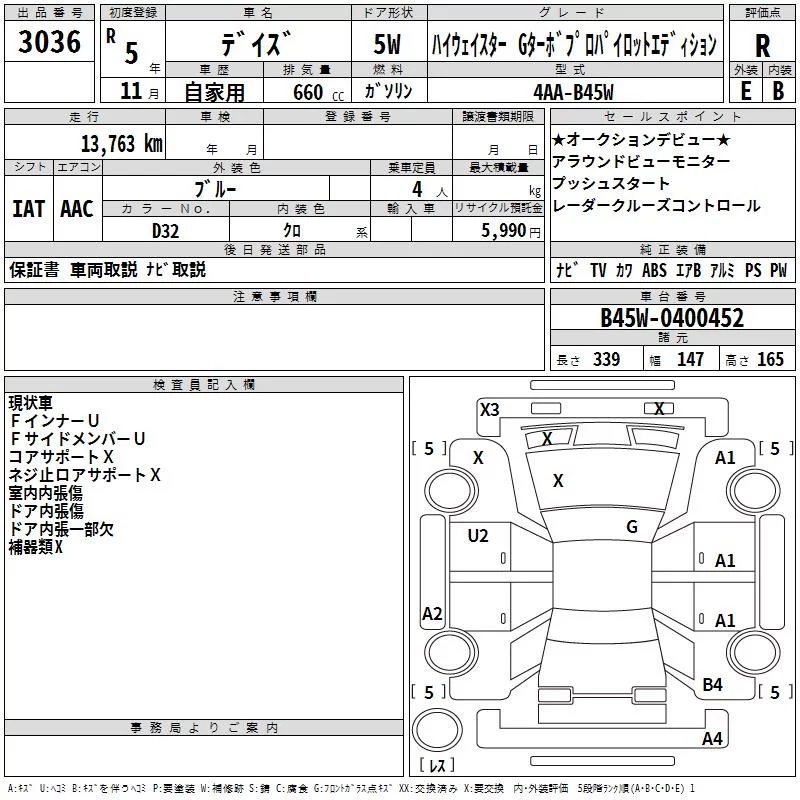Select inspector note ネジ止ロアサポートX

coord(85,475)
